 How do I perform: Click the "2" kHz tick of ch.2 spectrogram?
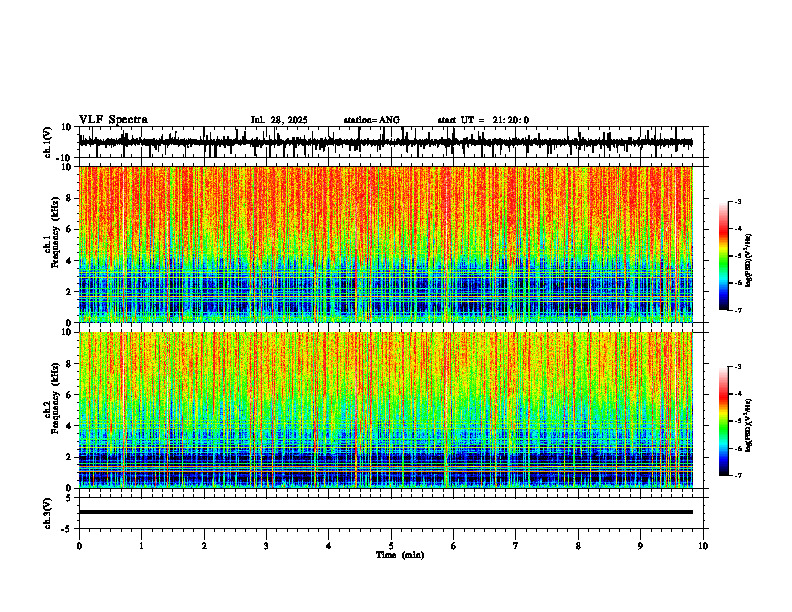pos(69,457)
